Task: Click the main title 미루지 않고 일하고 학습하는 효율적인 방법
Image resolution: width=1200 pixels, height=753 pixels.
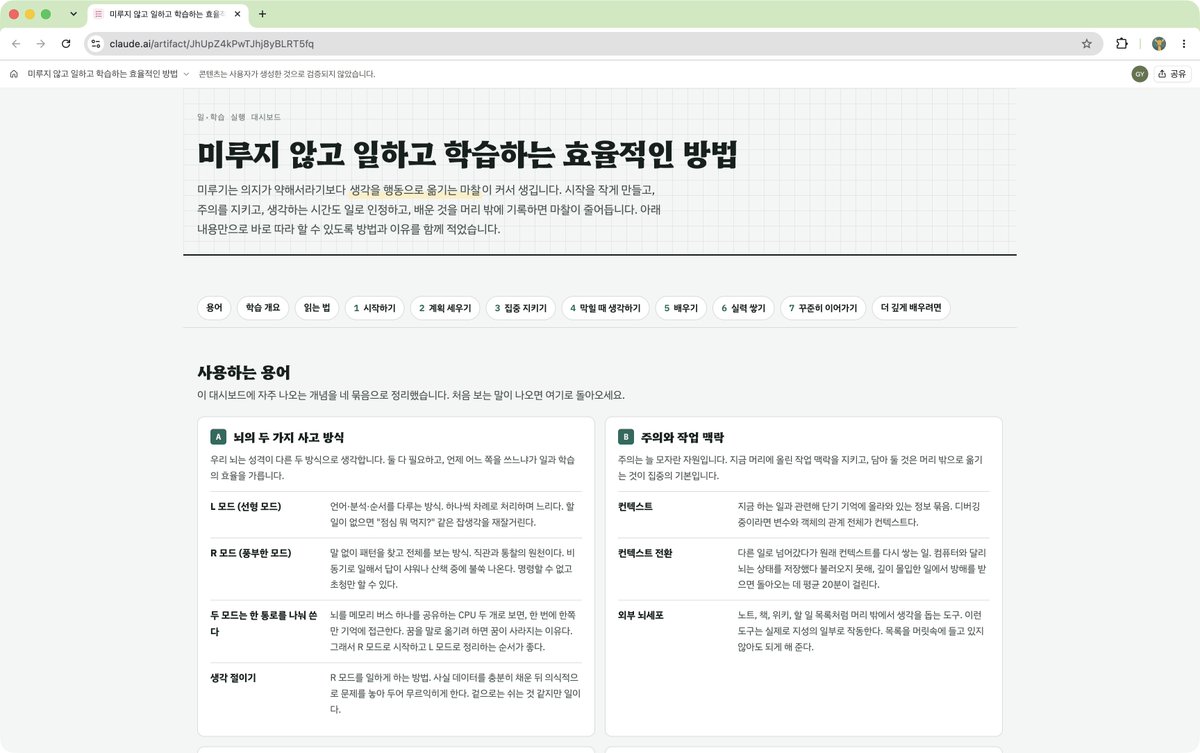Action: coord(467,154)
